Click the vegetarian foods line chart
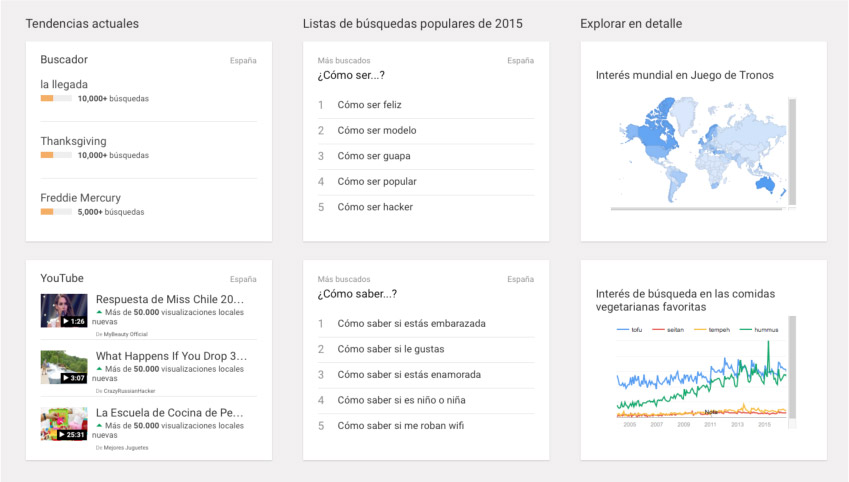Screen dimensions: 849x482 point(701,379)
